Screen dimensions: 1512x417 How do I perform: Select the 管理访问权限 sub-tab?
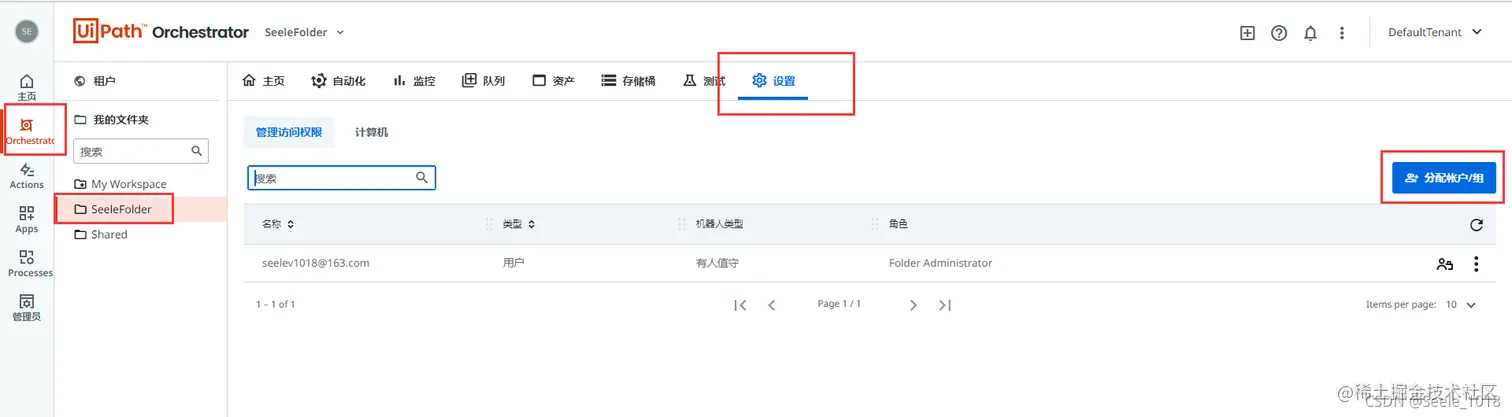coord(289,132)
